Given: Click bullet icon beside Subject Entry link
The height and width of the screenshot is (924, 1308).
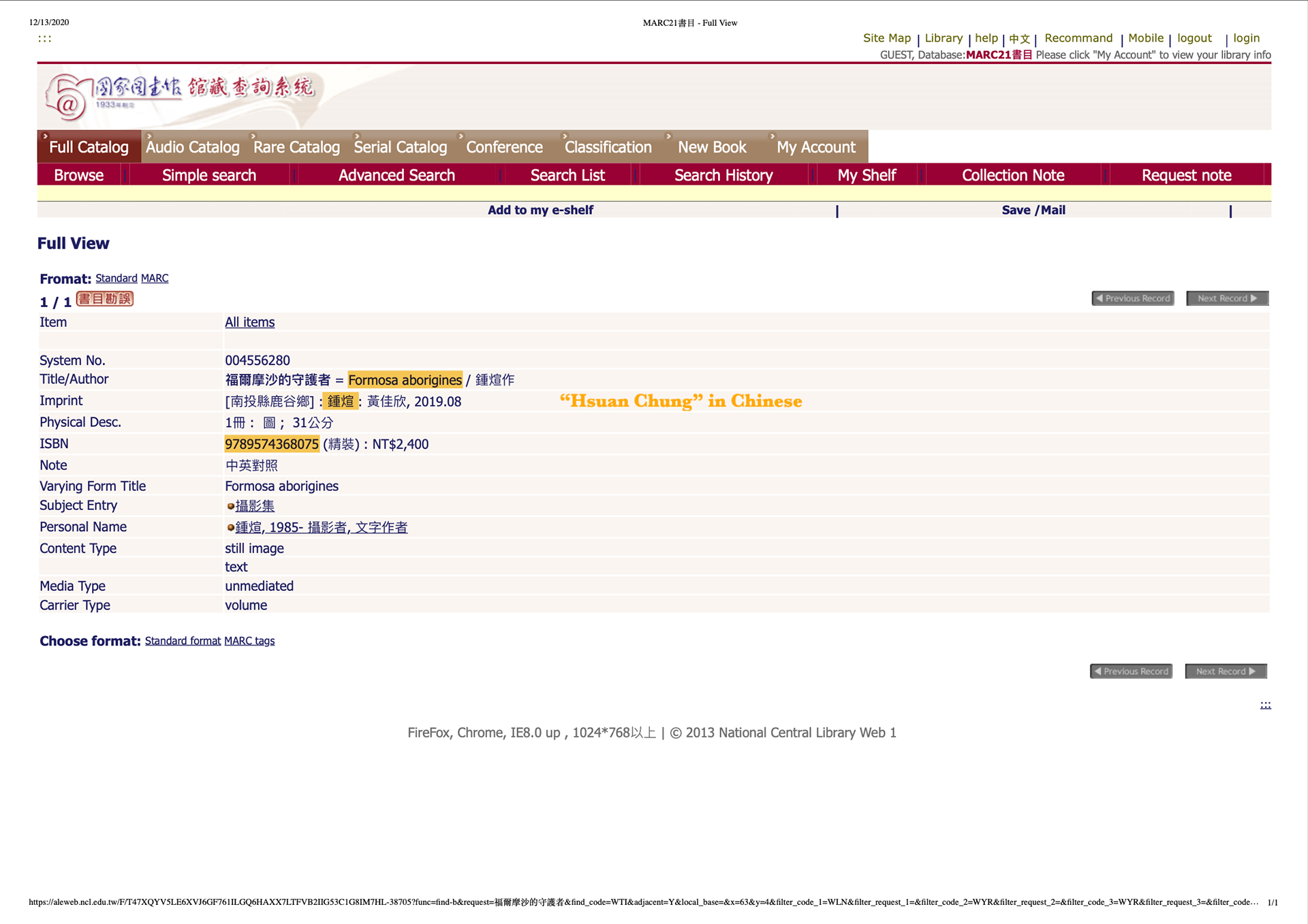Looking at the screenshot, I should click(x=230, y=506).
